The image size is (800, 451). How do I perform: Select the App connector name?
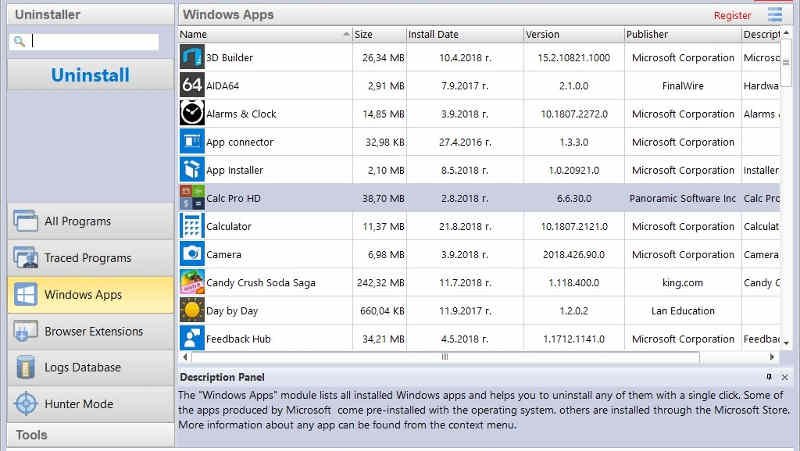[x=240, y=142]
